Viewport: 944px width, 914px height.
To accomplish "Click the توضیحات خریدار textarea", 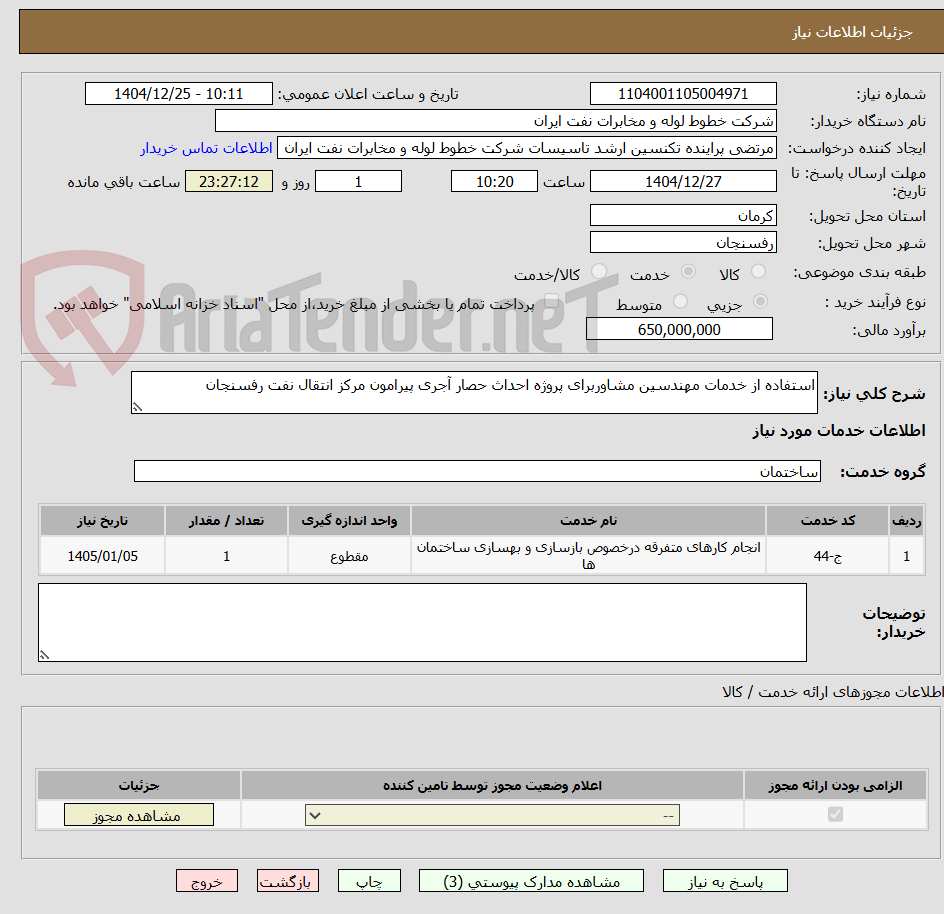I will [422, 623].
